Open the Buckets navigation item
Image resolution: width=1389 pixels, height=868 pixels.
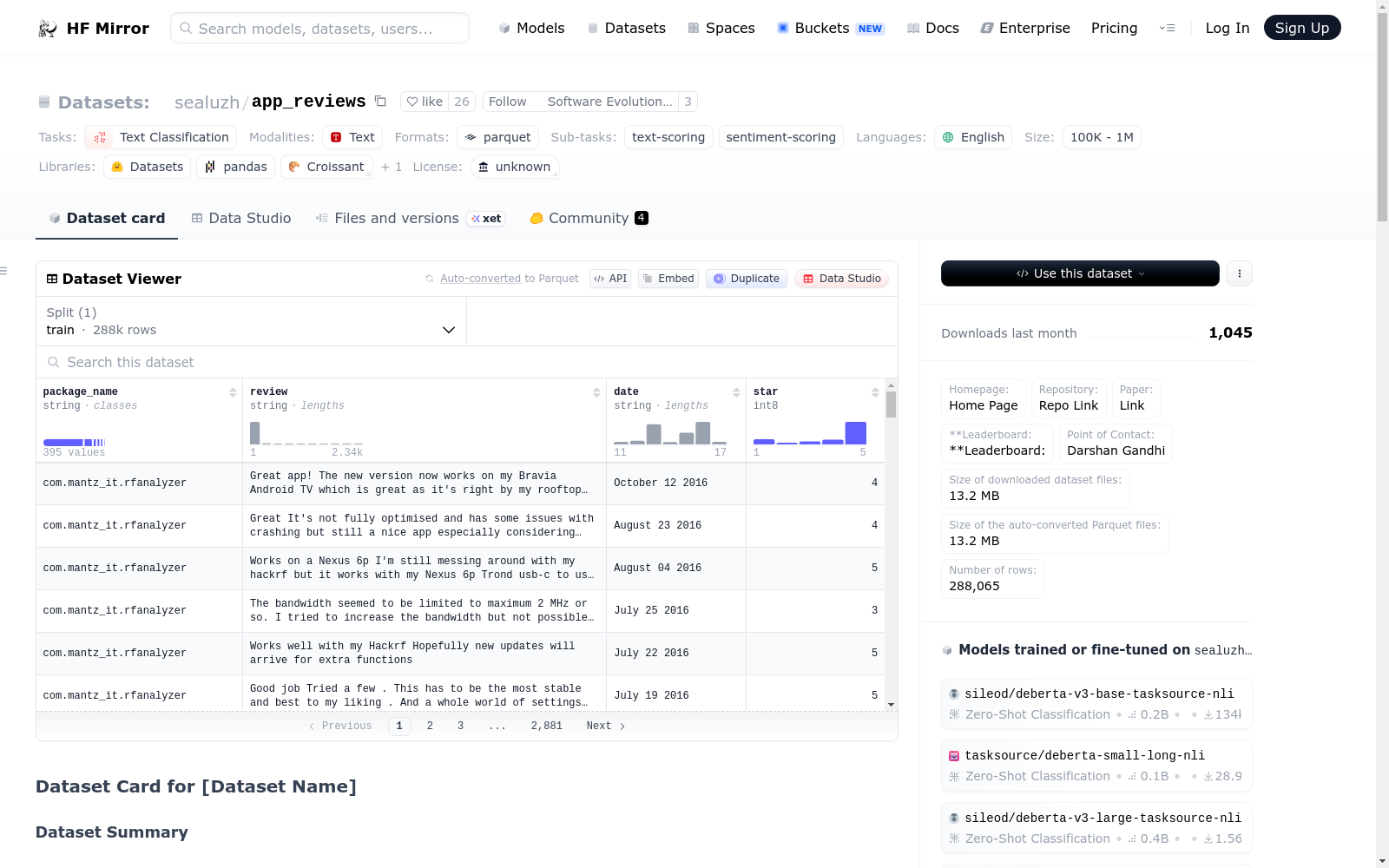pos(831,28)
